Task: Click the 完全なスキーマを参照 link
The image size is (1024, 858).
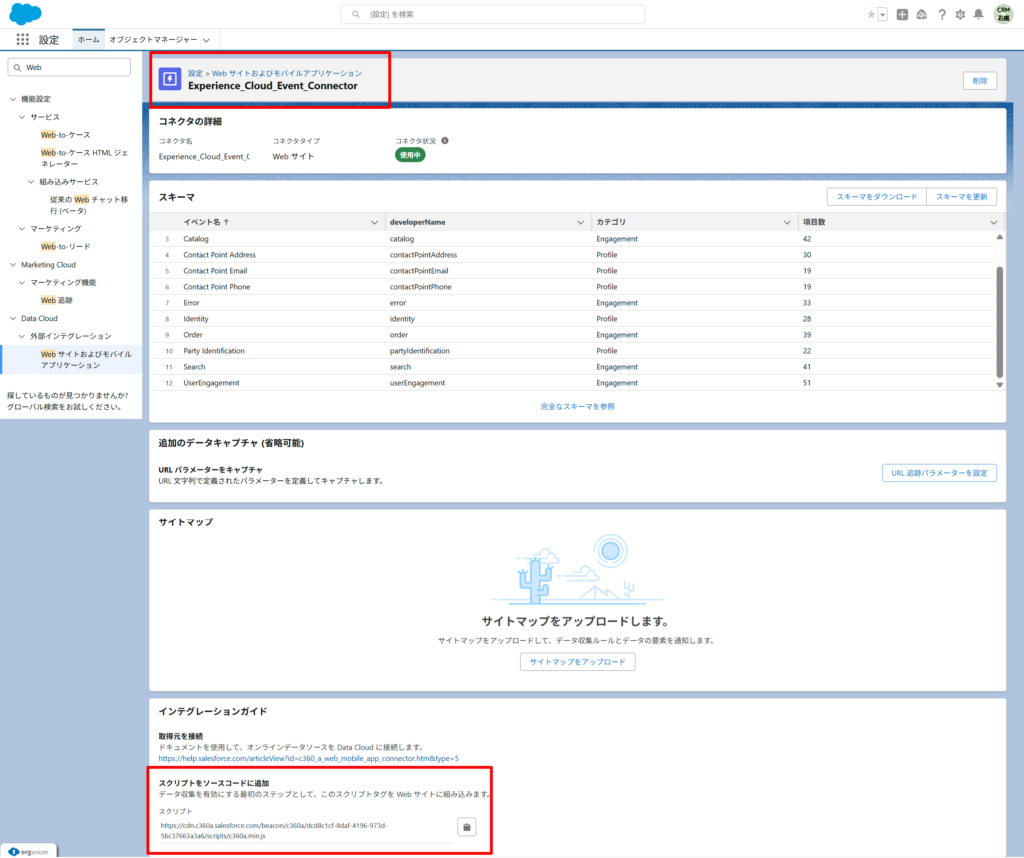Action: pyautogui.click(x=577, y=406)
